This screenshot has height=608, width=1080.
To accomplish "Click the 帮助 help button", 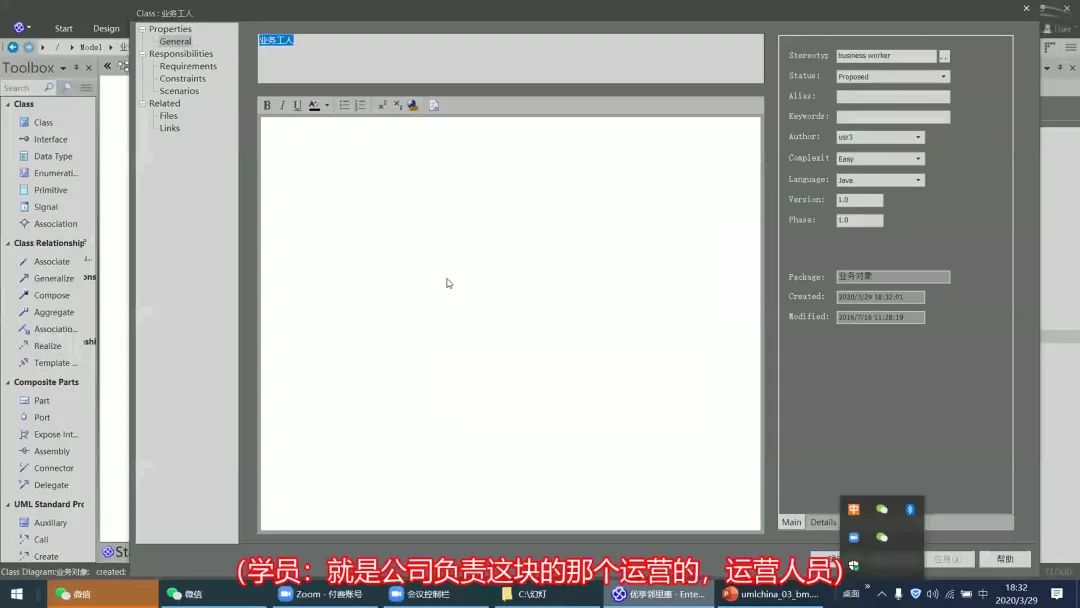I will [1005, 559].
